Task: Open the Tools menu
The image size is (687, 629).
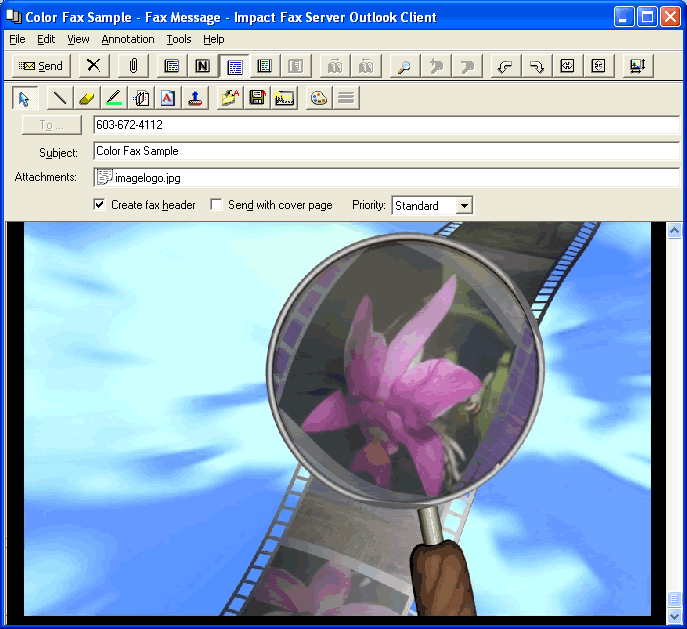Action: [x=179, y=39]
